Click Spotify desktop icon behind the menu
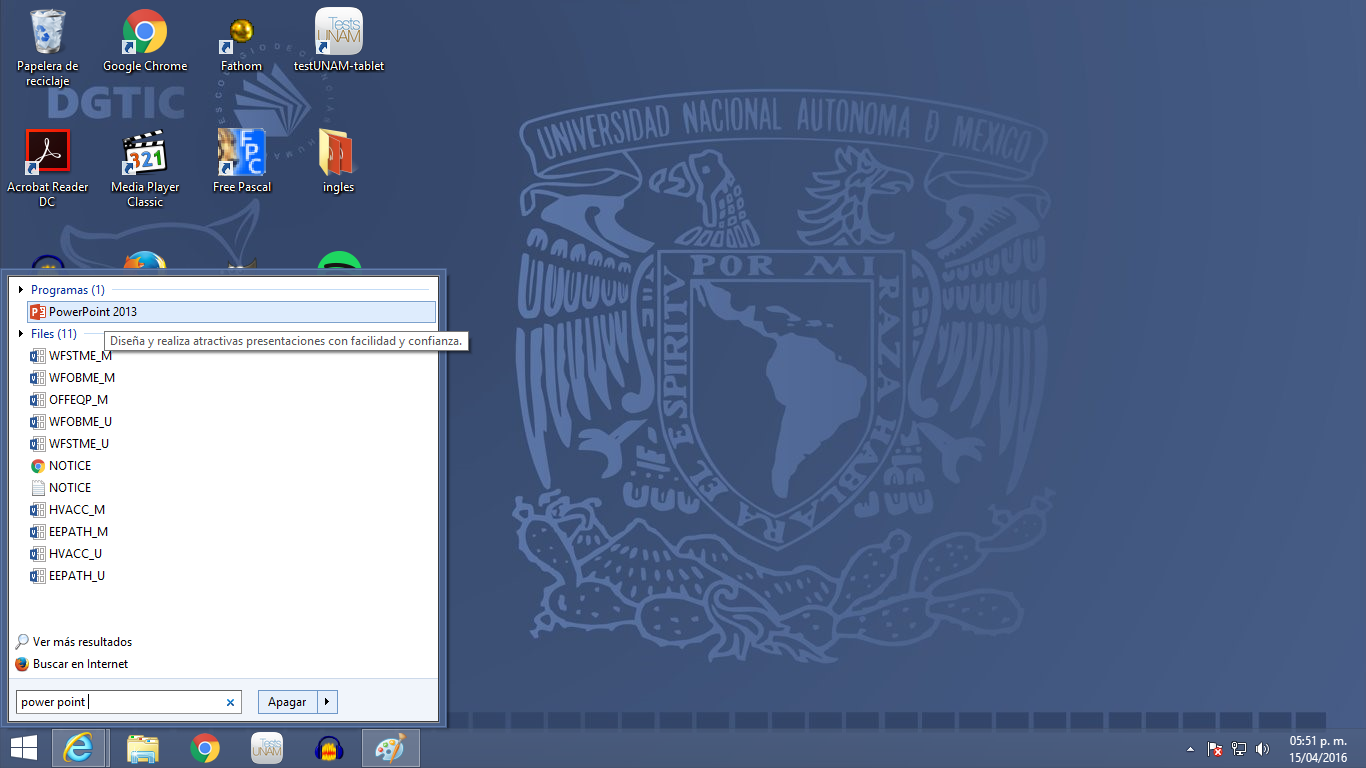This screenshot has height=768, width=1366. click(x=339, y=261)
